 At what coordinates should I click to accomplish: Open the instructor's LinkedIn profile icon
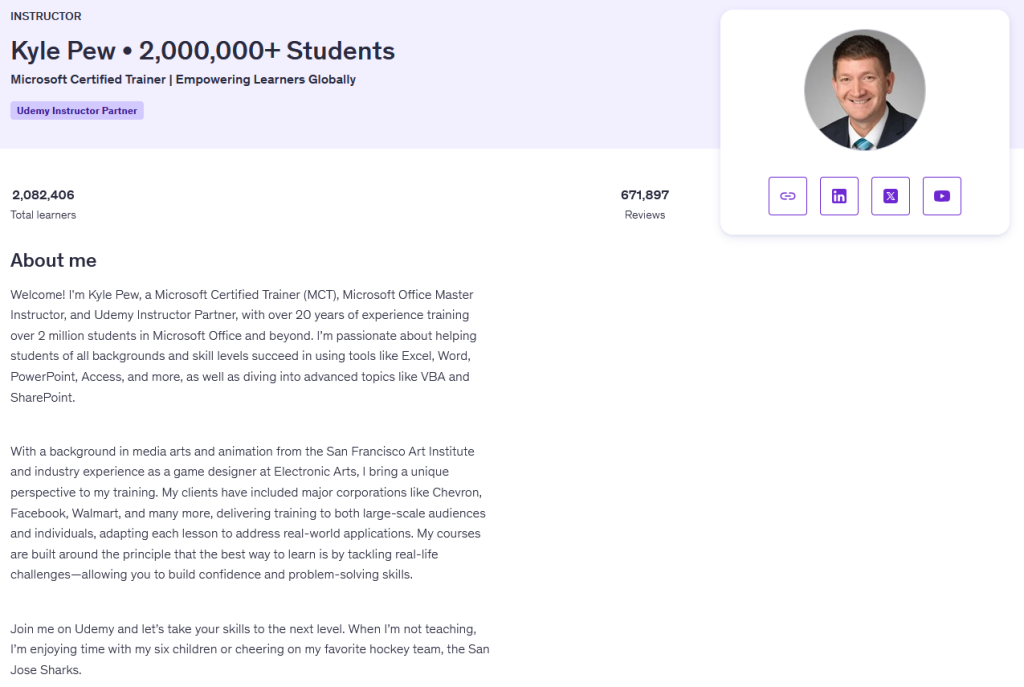tap(839, 196)
